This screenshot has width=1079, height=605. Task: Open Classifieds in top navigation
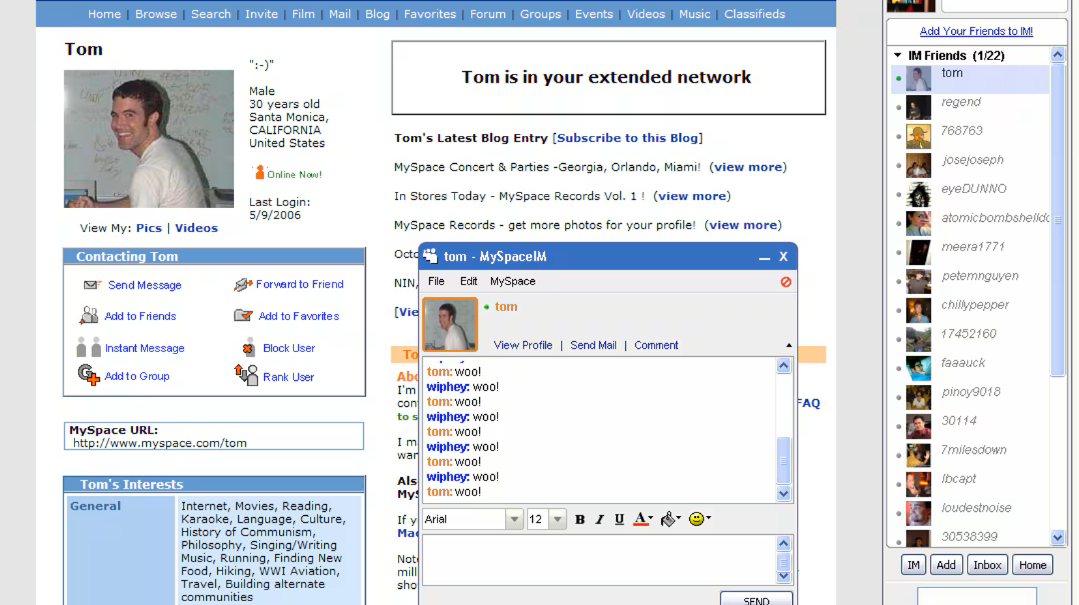click(x=754, y=14)
